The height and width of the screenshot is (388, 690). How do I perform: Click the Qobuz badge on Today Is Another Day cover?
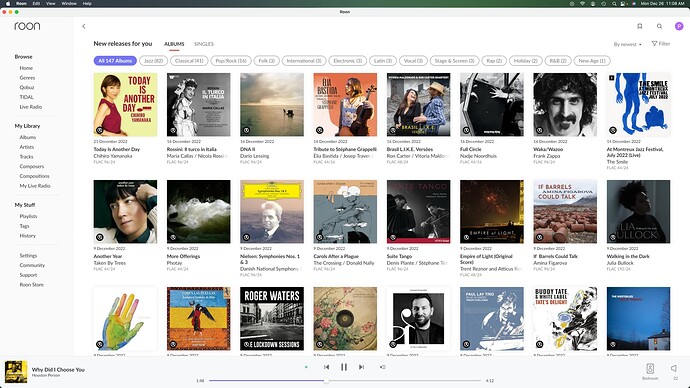100,130
